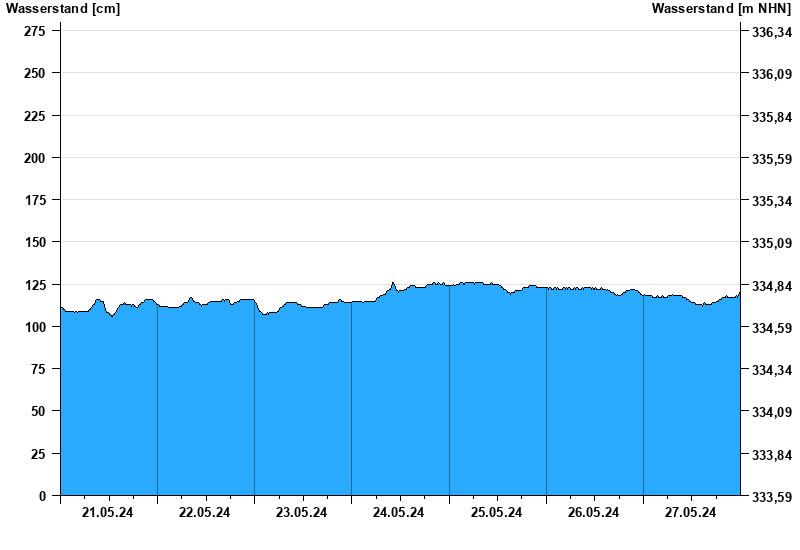Click the right axis value 335,84
Screen dimensions: 800x550
coord(772,117)
